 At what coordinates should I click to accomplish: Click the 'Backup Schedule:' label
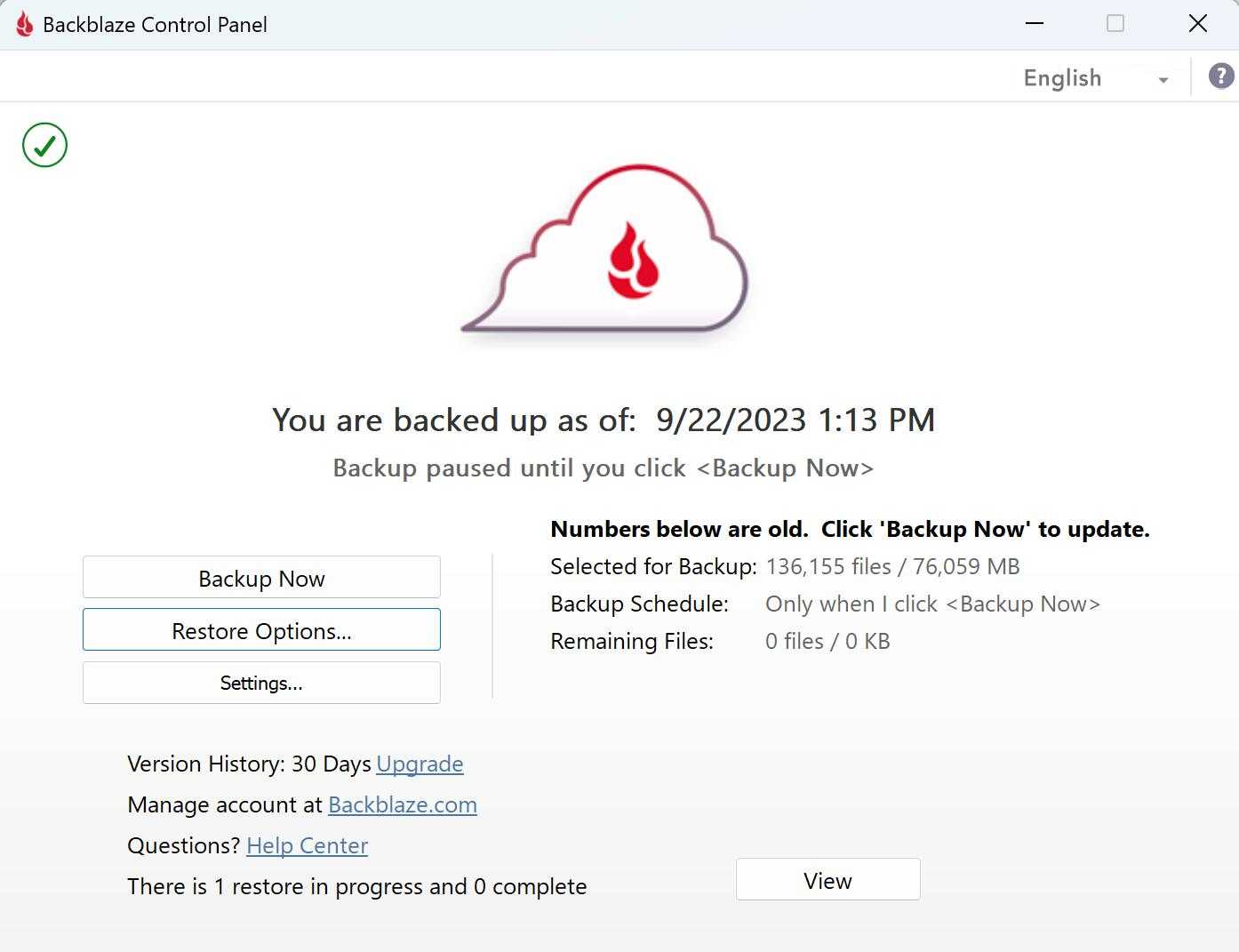coord(639,604)
